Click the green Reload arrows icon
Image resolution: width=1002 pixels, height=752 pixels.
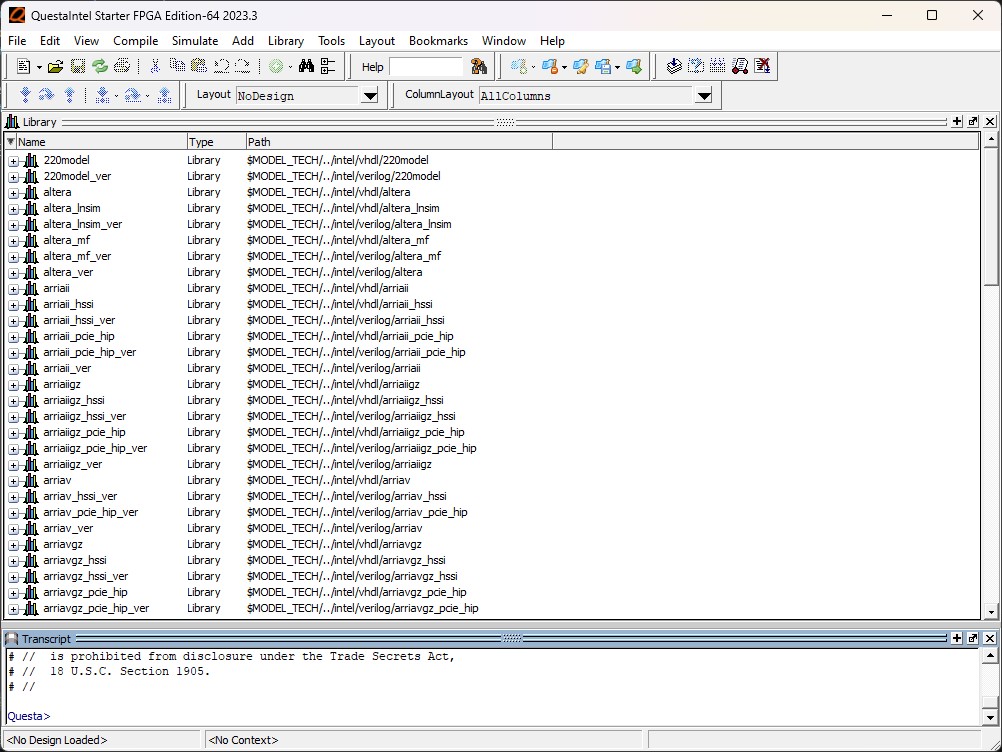pos(100,66)
